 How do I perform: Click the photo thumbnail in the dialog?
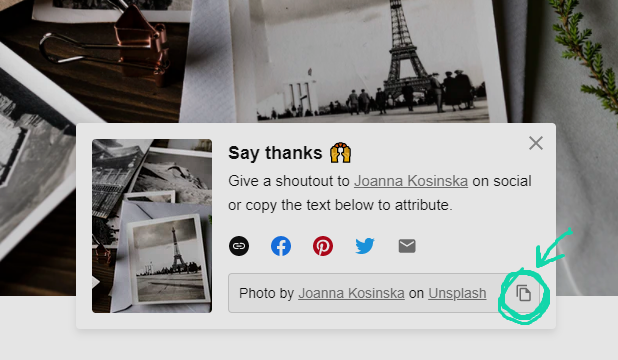click(x=152, y=226)
